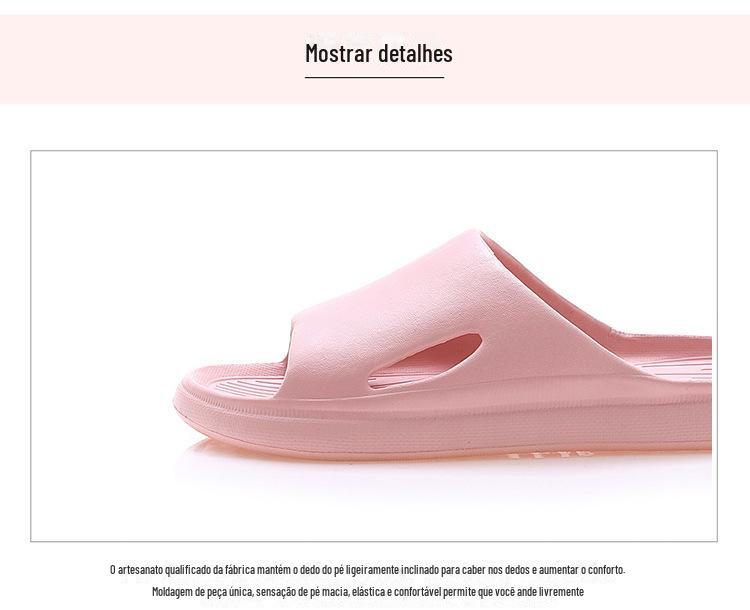The image size is (750, 610).
Task: Click the "Mostrar detalhes" heading
Action: pos(378,53)
